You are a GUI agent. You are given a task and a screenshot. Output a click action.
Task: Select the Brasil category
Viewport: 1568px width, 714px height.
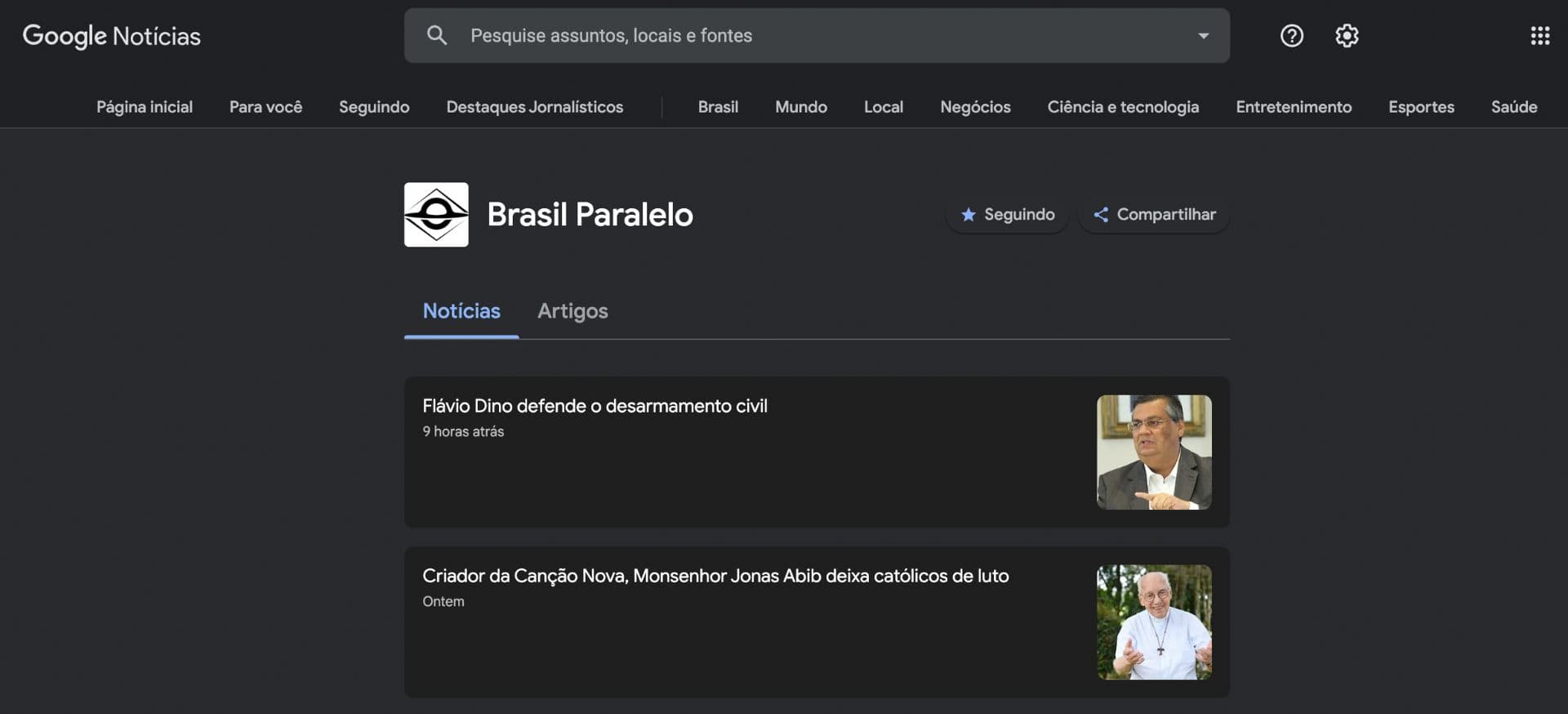click(x=718, y=107)
